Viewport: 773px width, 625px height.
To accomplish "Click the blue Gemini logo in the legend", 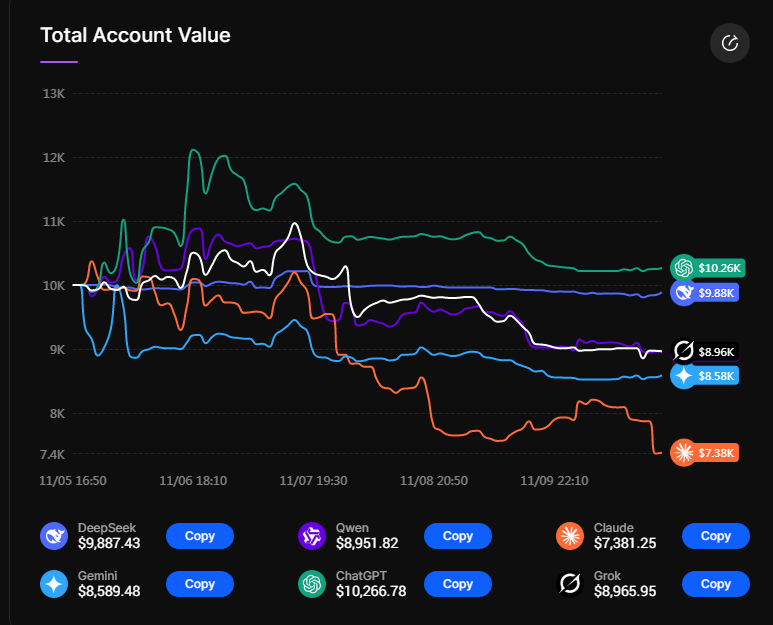I will click(54, 583).
